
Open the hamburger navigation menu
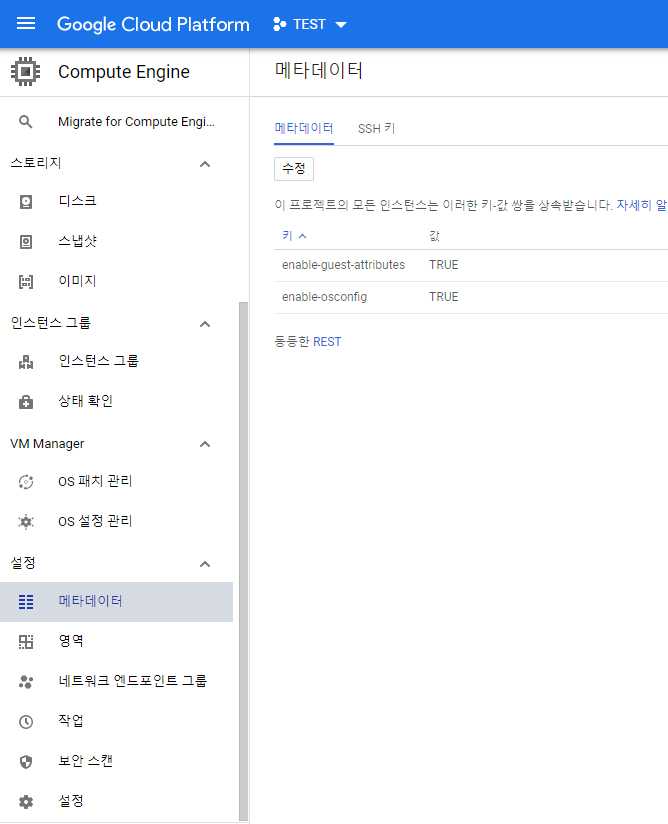[26, 24]
